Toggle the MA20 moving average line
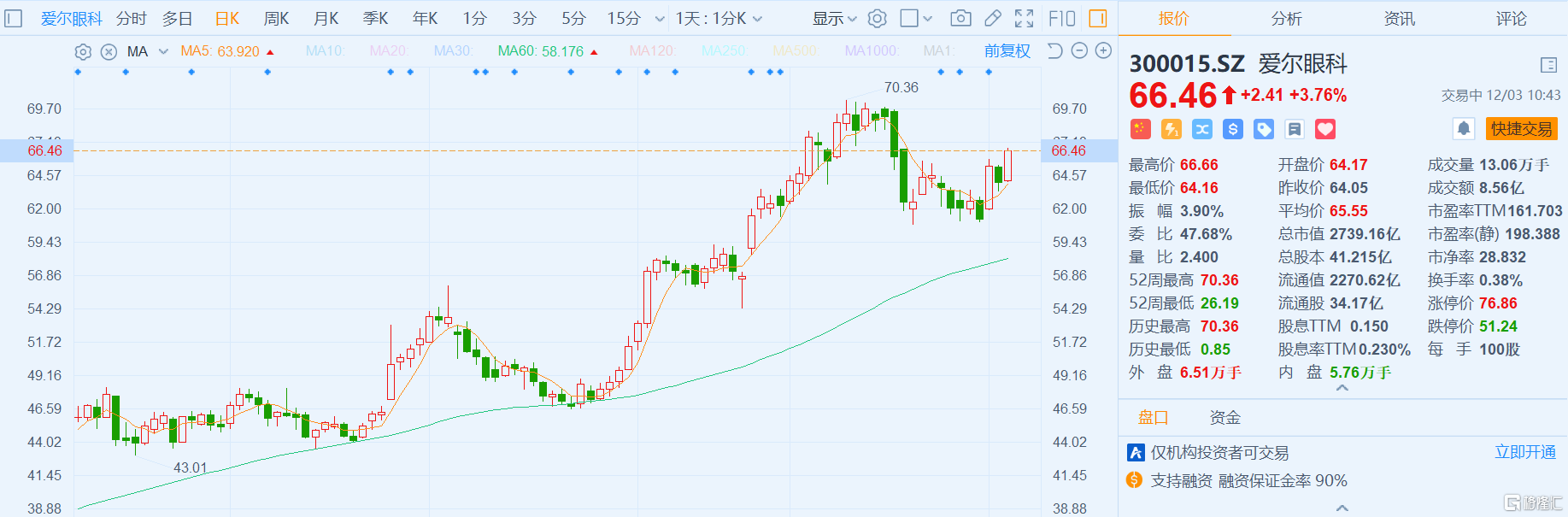 (389, 51)
